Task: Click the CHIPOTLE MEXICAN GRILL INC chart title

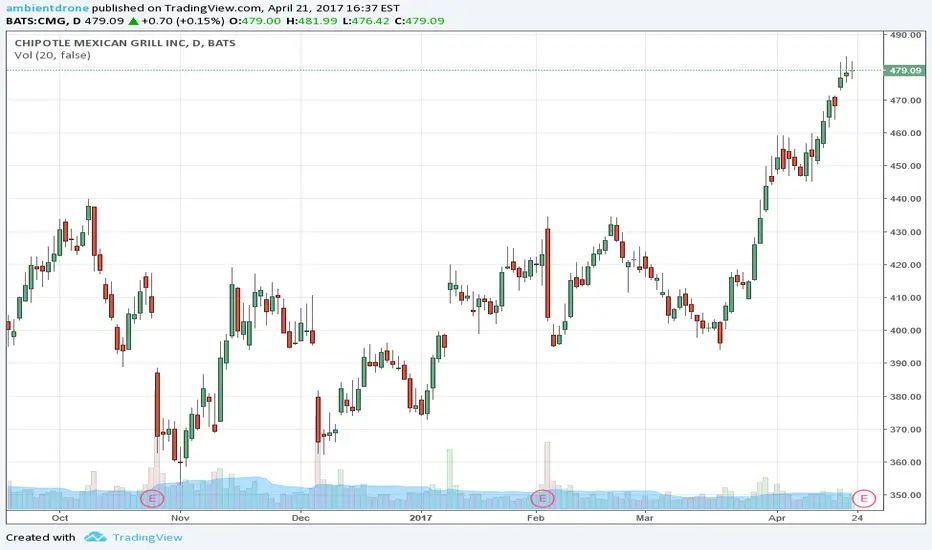Action: [x=125, y=43]
